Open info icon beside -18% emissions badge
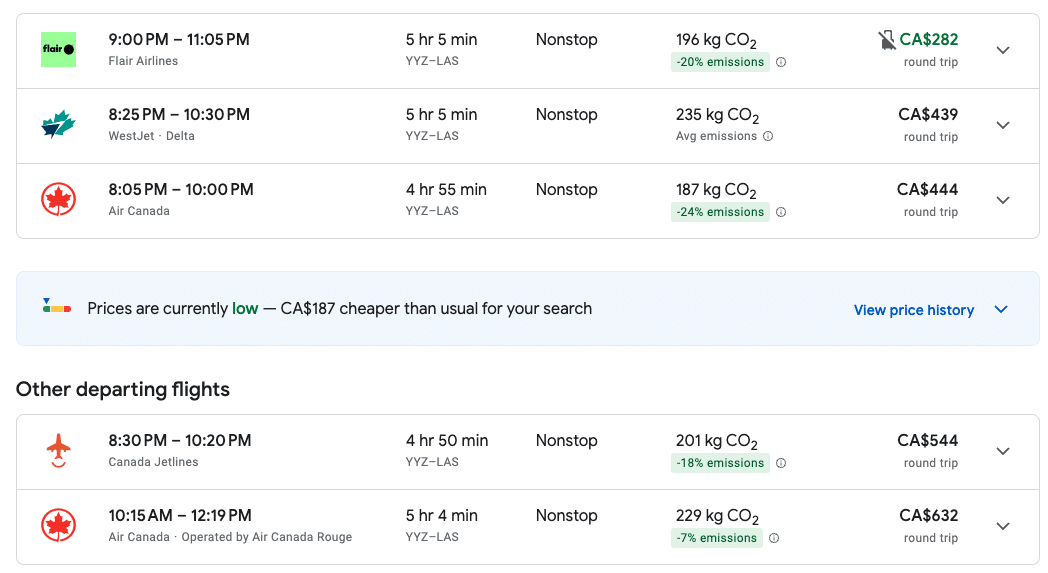This screenshot has width=1048, height=573. coord(781,463)
